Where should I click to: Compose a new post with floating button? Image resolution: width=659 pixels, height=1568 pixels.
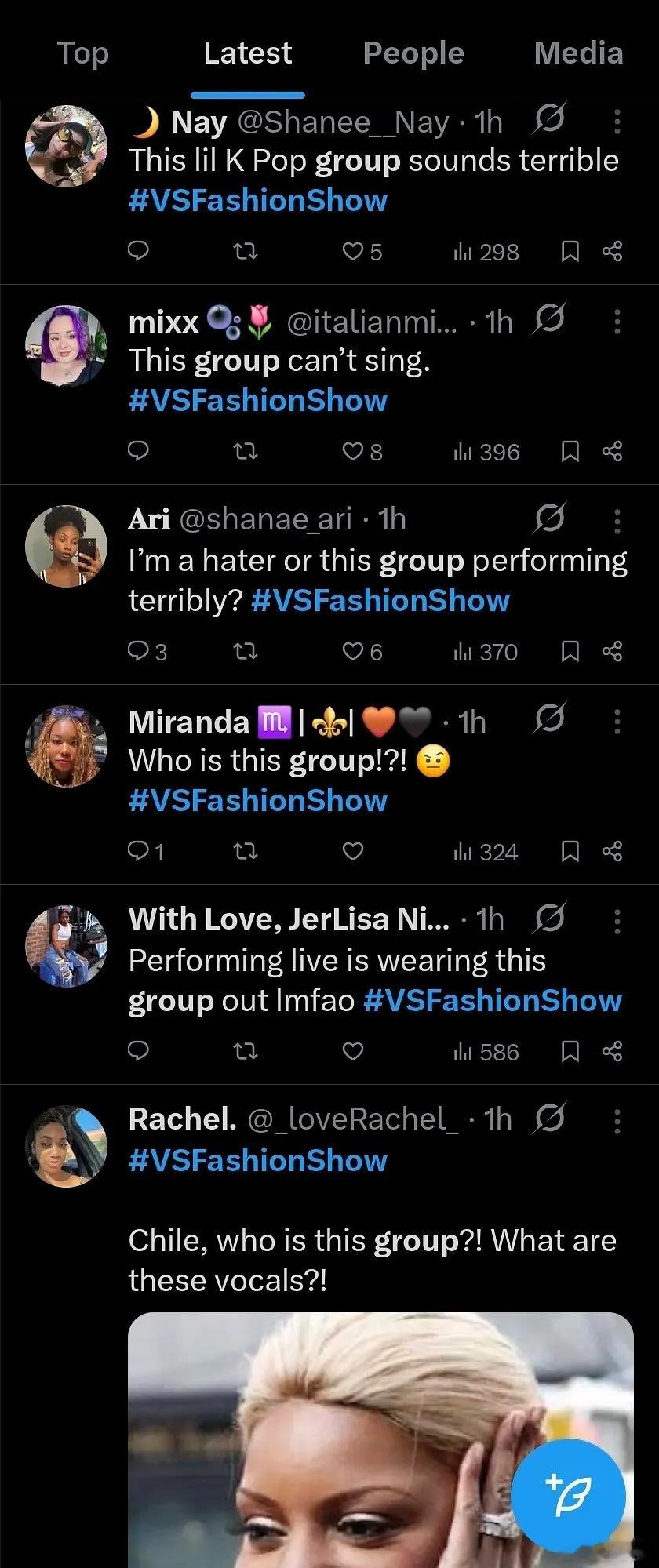coord(568,1495)
